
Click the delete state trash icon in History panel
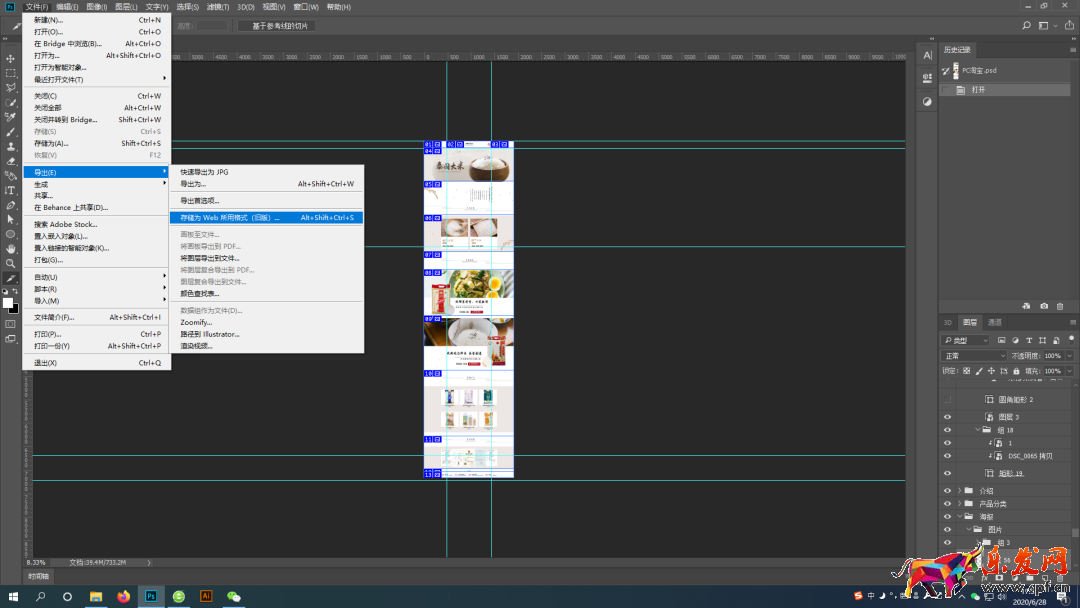click(1060, 306)
